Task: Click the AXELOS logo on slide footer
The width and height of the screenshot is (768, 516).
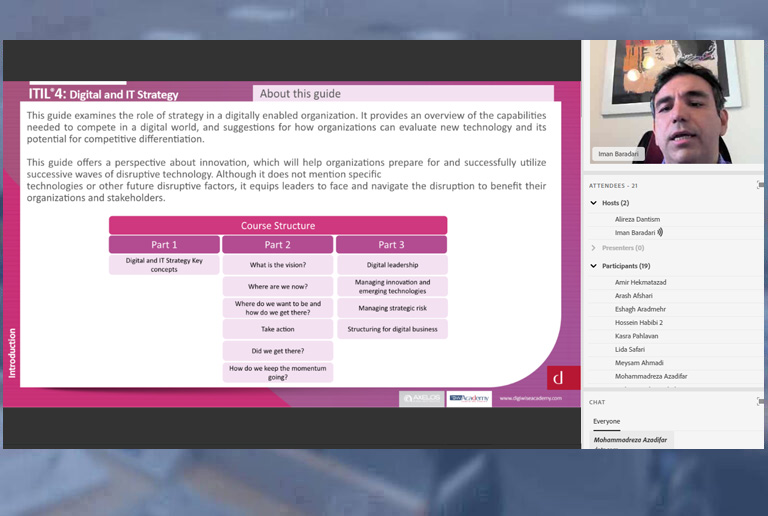Action: 421,398
